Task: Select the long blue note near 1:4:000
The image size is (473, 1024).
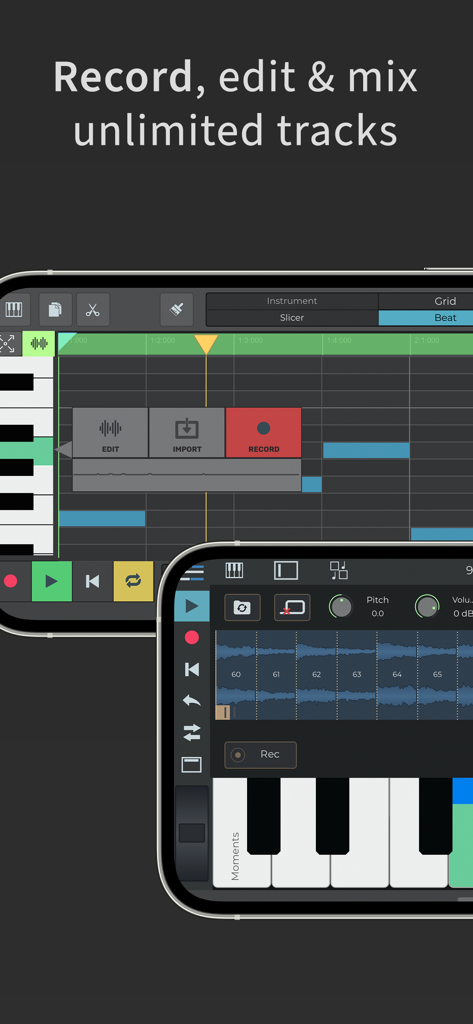Action: [367, 450]
